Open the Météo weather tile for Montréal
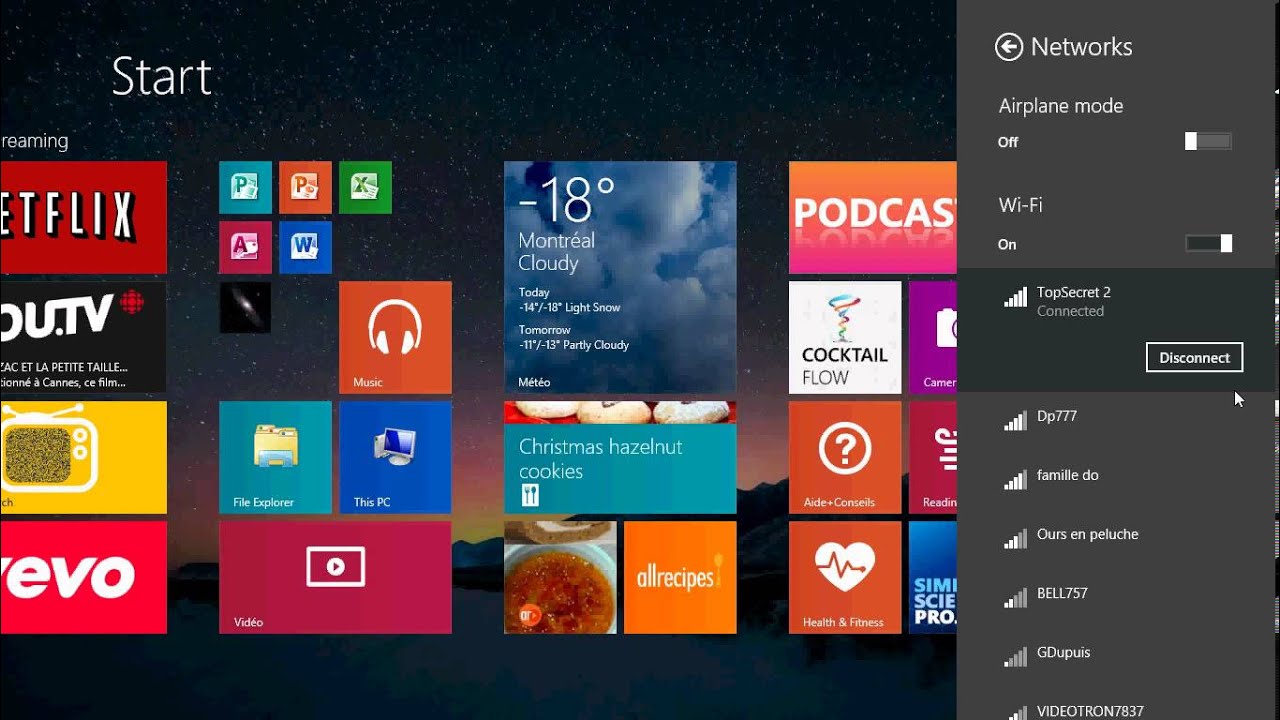The image size is (1280, 720). click(x=620, y=277)
